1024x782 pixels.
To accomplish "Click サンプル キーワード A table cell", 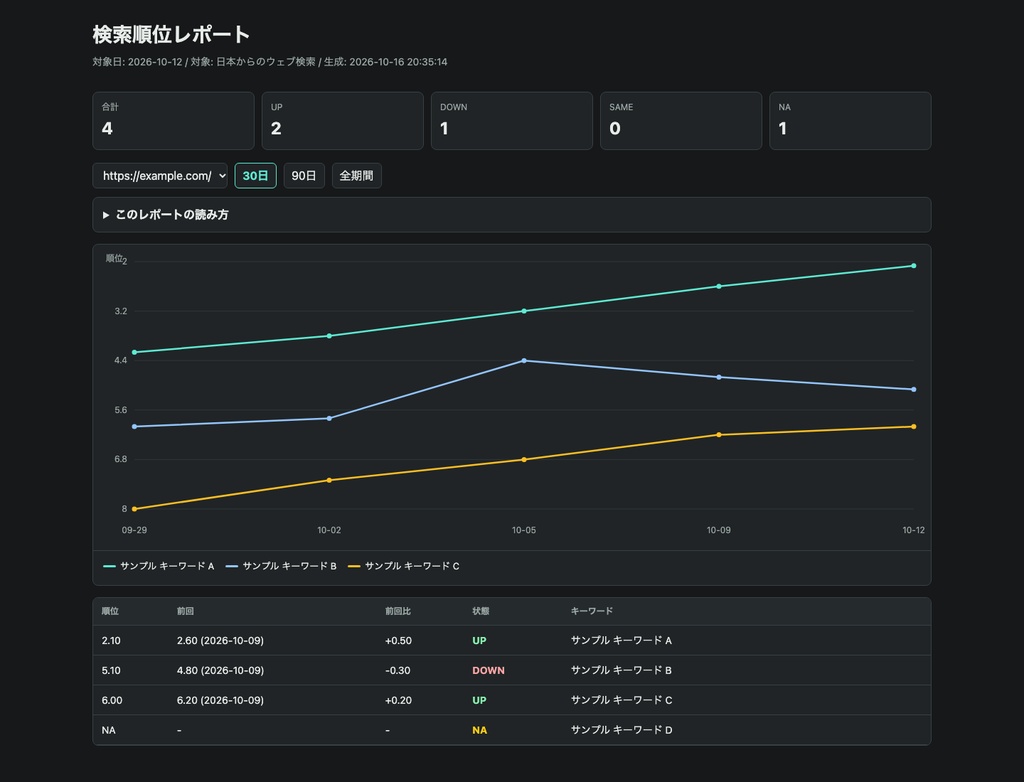I will [621, 641].
